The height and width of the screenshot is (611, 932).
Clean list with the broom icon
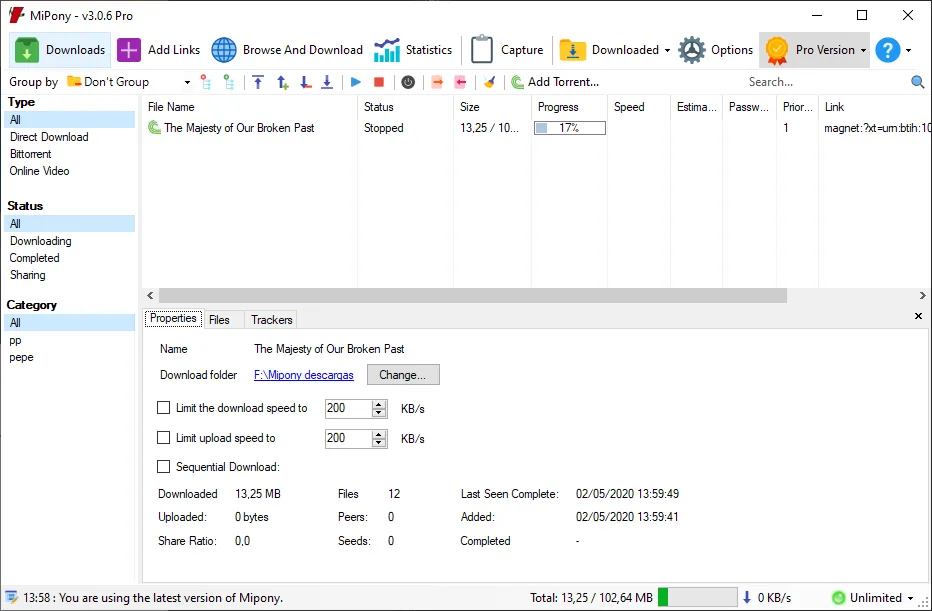point(489,82)
